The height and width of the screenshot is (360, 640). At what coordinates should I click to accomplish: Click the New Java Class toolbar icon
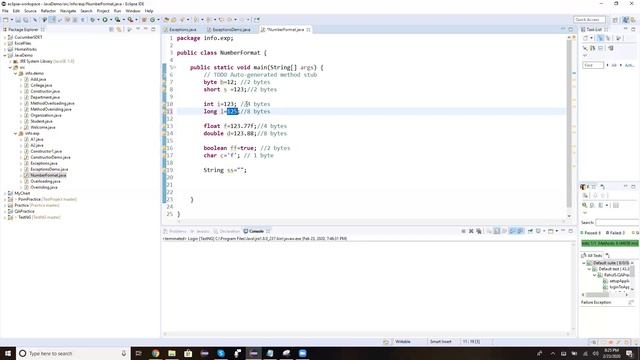point(152,20)
